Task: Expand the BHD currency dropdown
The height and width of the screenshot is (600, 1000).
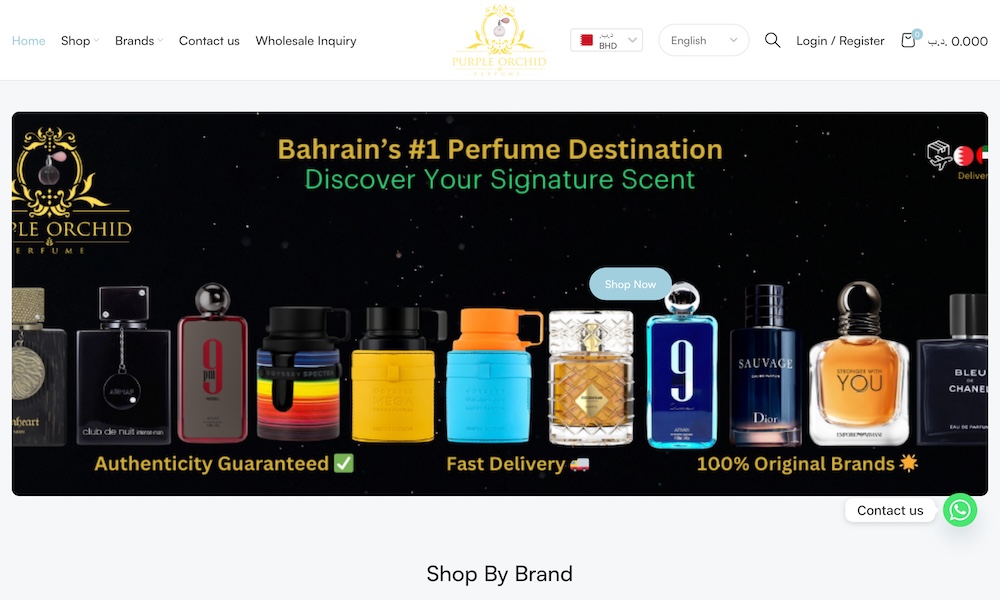Action: tap(607, 40)
